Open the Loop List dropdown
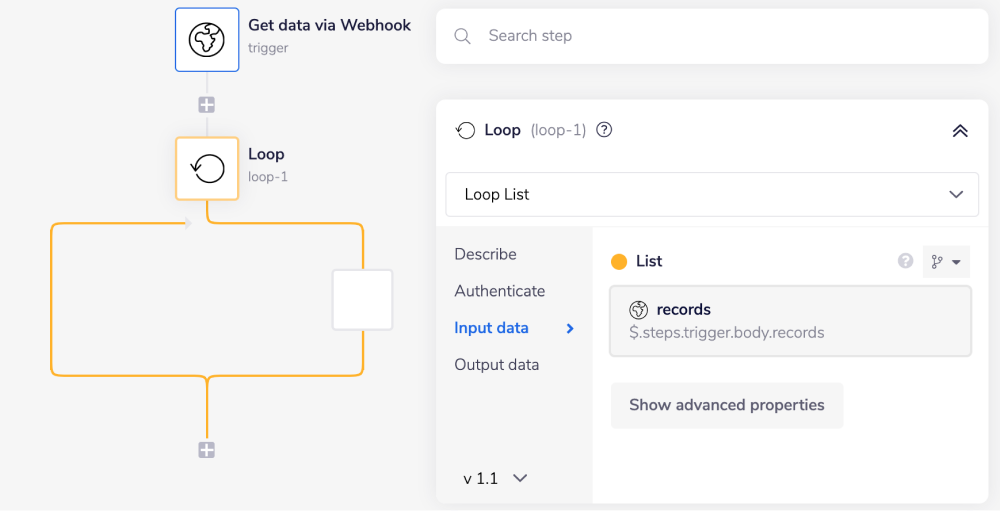1000x511 pixels. click(x=712, y=194)
